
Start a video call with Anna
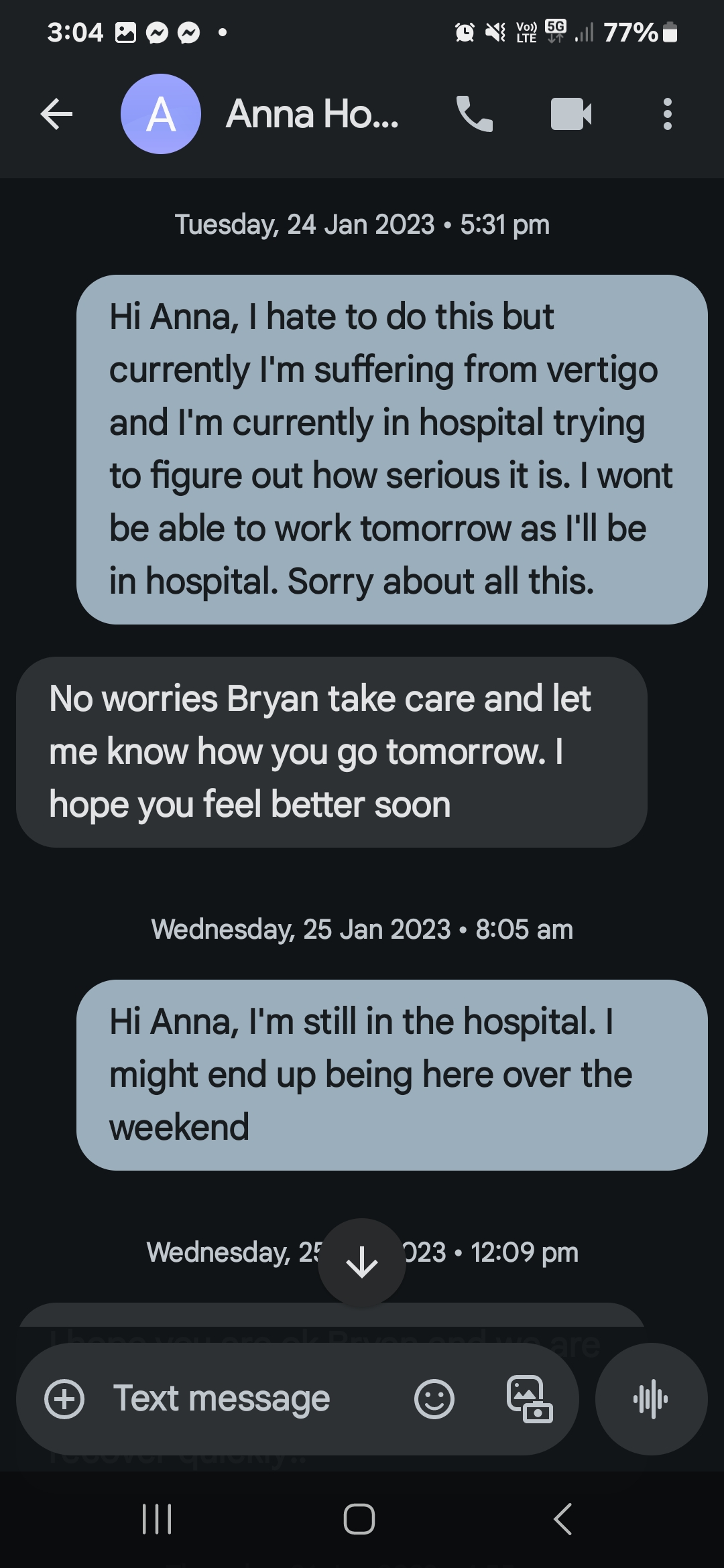pos(571,115)
